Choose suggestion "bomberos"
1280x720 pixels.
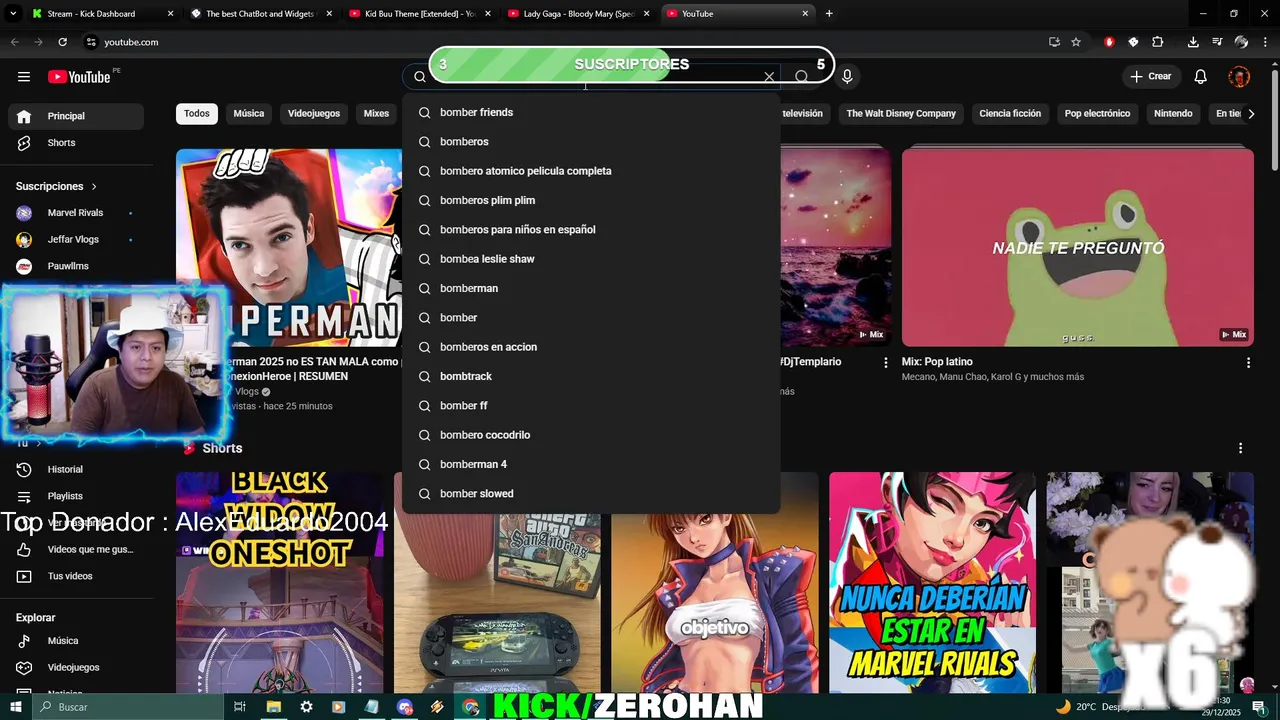[x=591, y=142]
